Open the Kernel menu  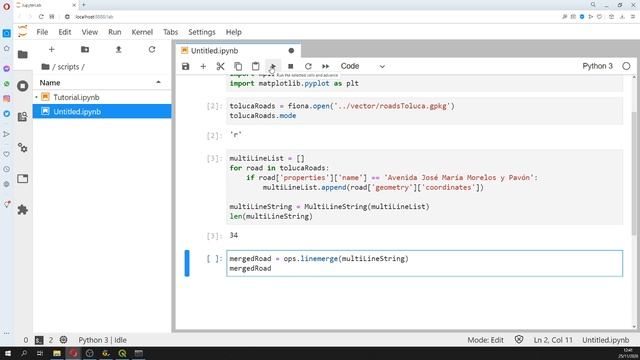[x=142, y=32]
